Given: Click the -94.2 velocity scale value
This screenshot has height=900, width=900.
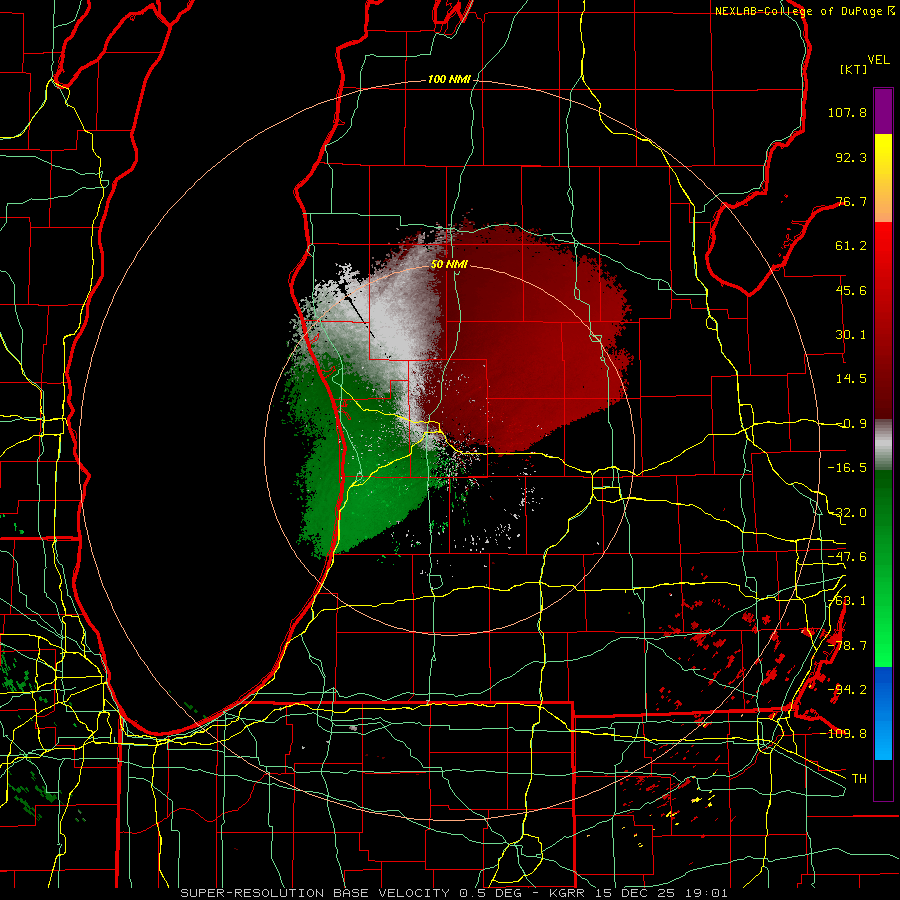Looking at the screenshot, I should click(847, 690).
